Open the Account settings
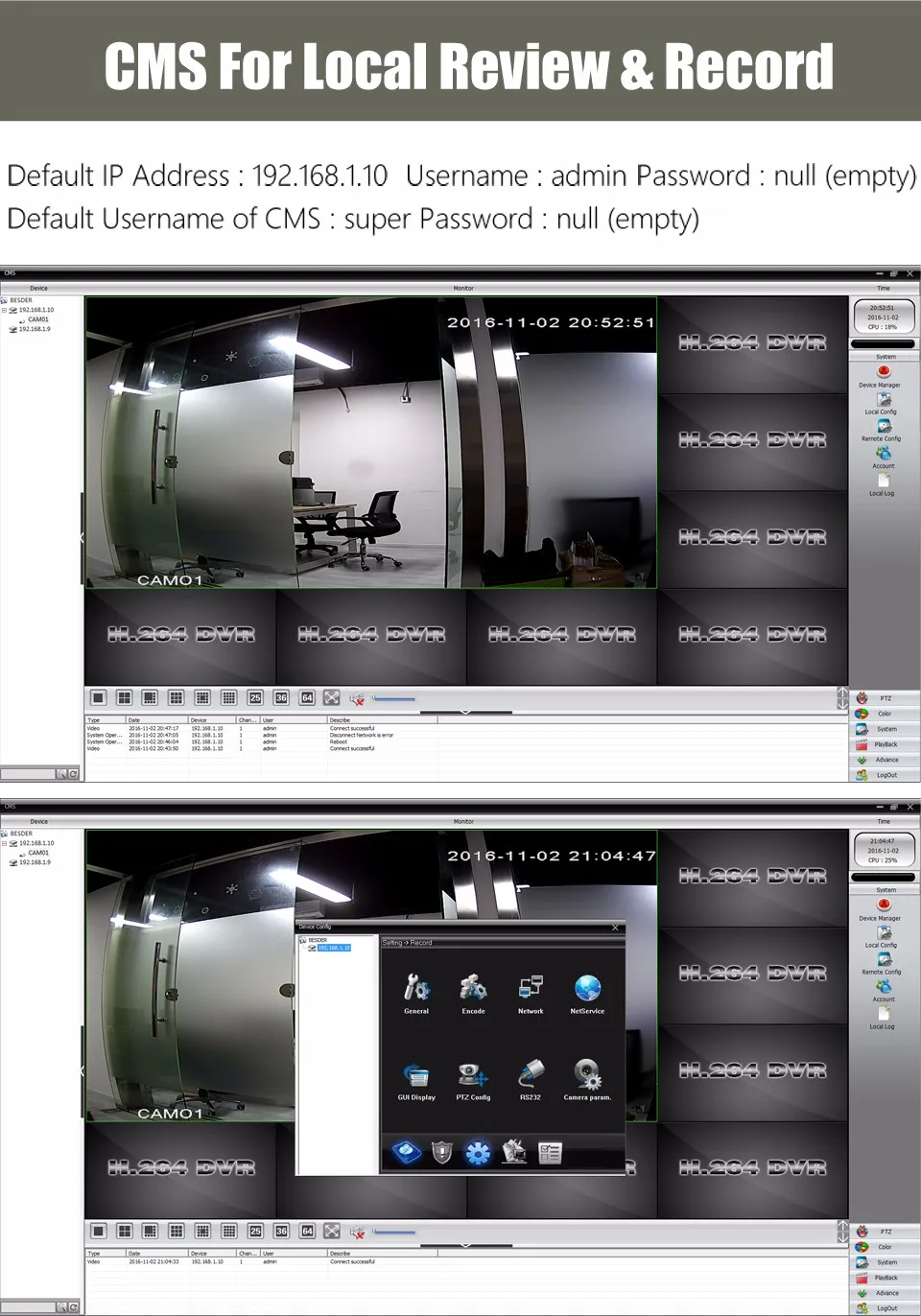The image size is (921, 1316). (884, 458)
